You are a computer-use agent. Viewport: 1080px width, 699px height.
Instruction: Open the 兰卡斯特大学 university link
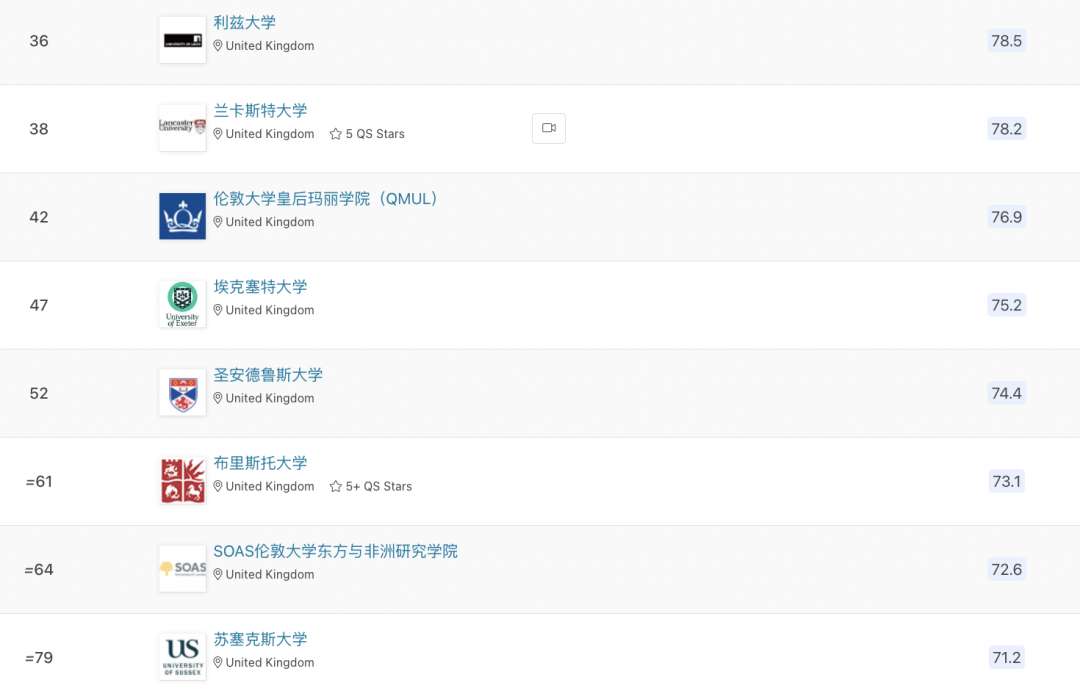click(x=260, y=111)
